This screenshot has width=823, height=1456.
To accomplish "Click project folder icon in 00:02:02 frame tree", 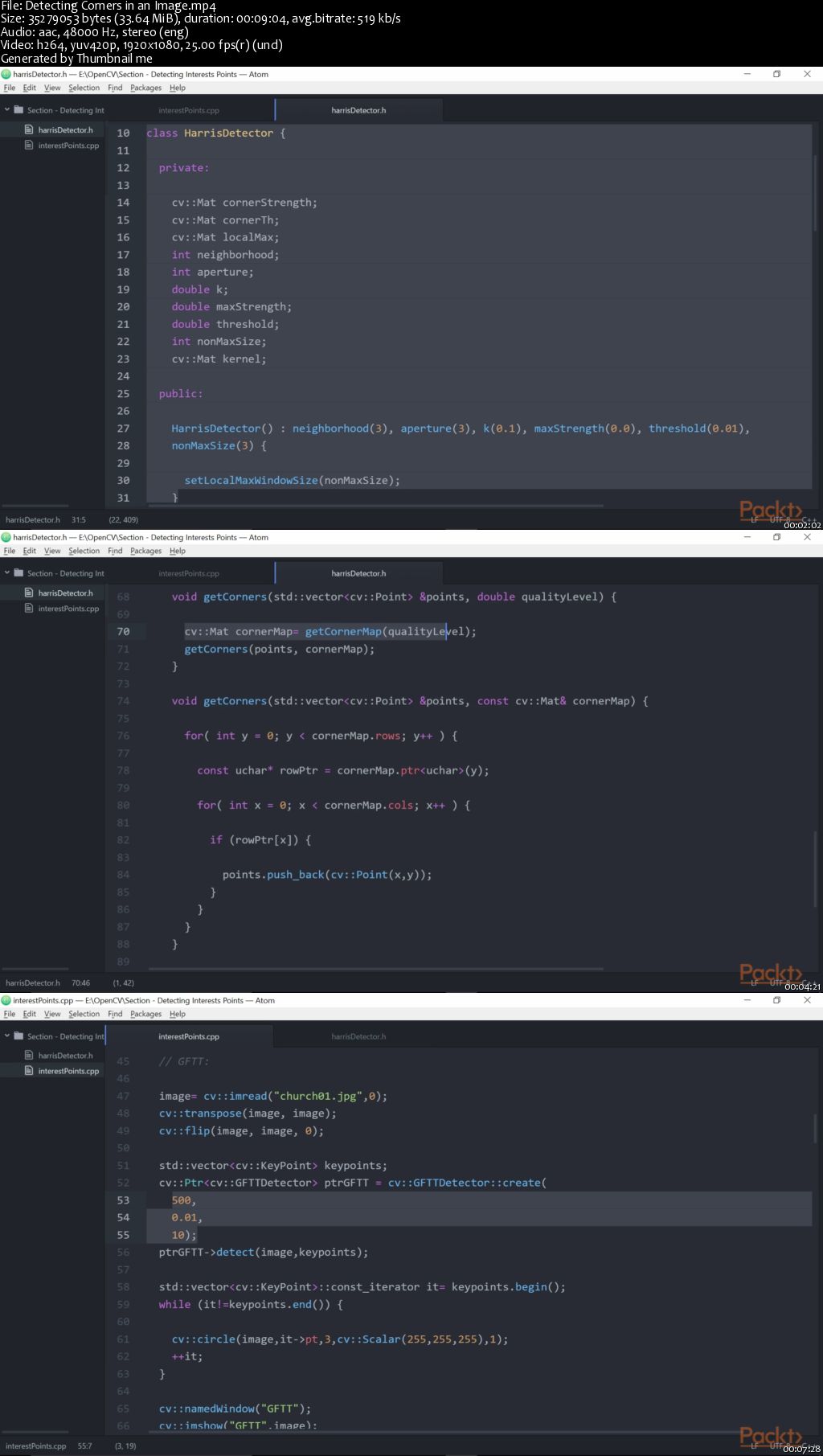I will 18,110.
